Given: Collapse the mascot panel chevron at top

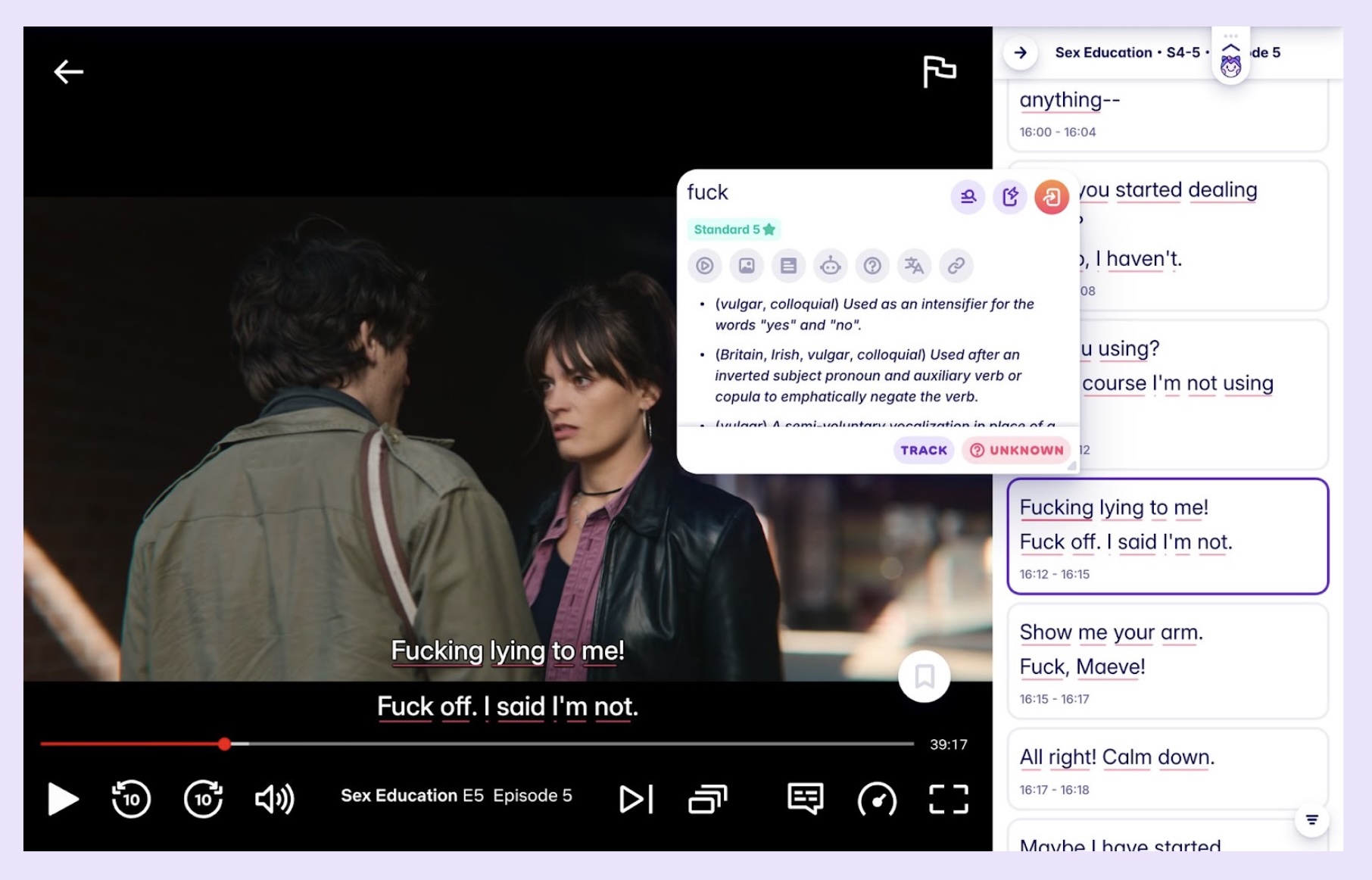Looking at the screenshot, I should pos(1230,47).
